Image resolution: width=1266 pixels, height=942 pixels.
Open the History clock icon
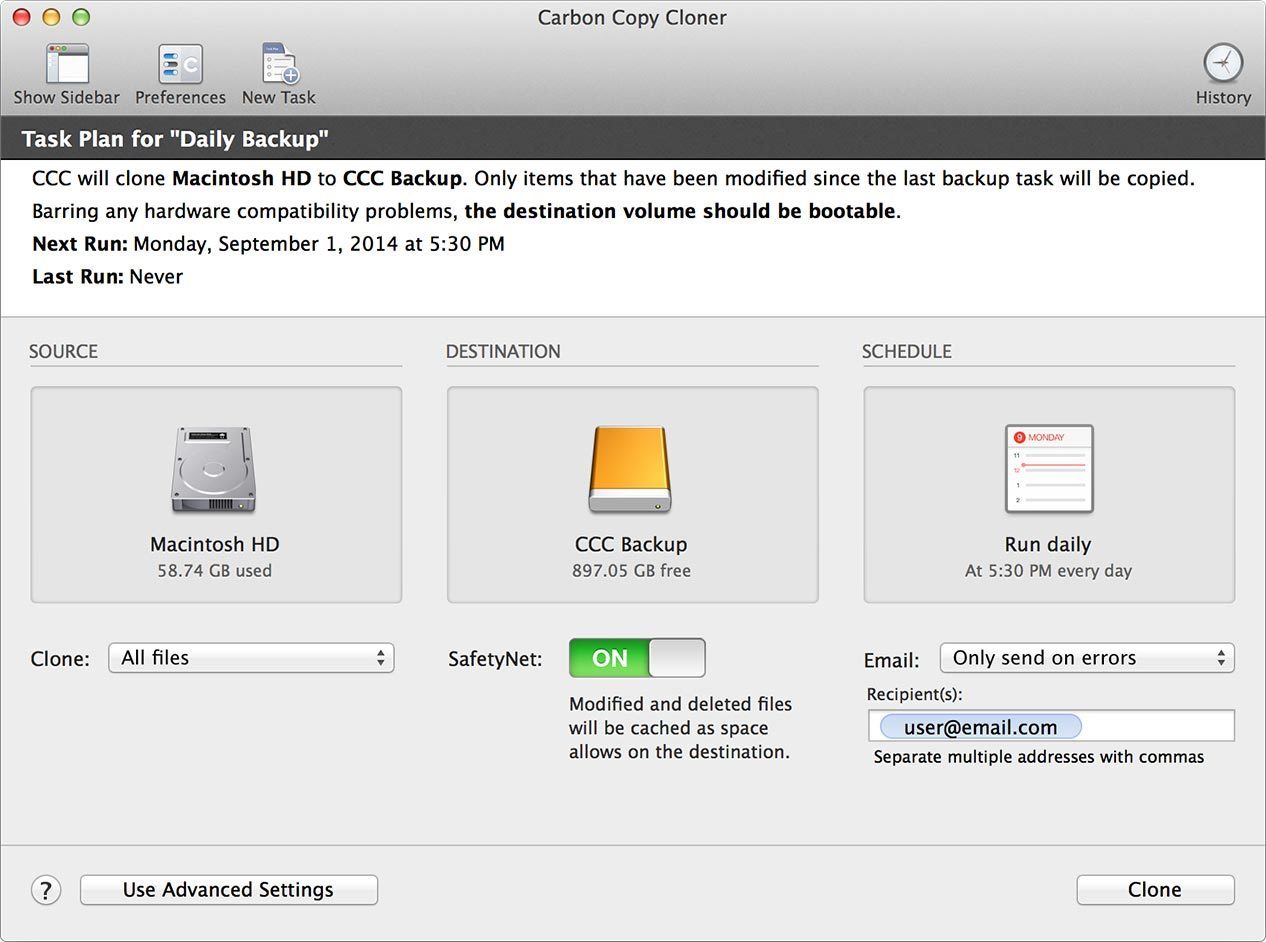pos(1223,64)
